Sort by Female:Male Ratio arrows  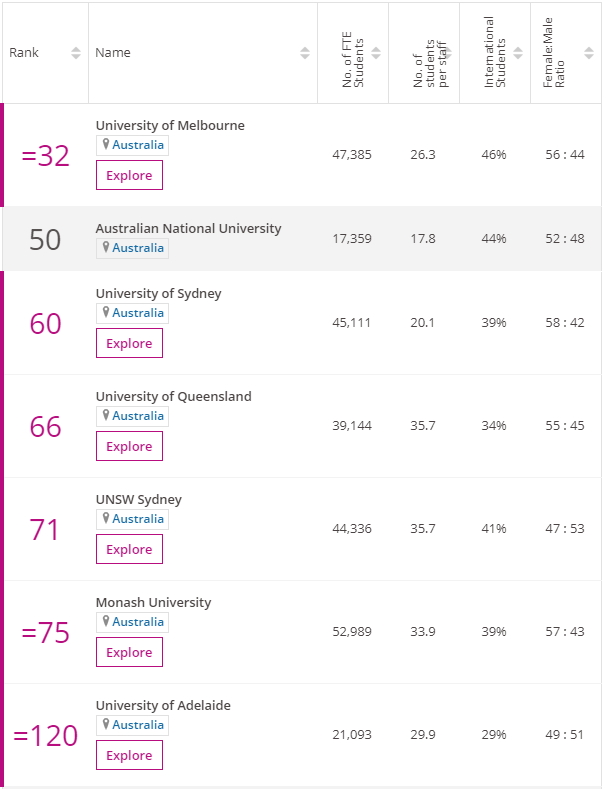pos(589,53)
